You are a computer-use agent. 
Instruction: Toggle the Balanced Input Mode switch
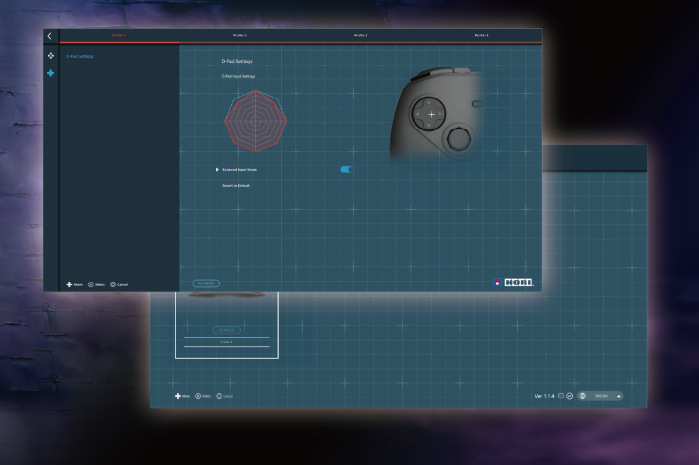tap(347, 169)
